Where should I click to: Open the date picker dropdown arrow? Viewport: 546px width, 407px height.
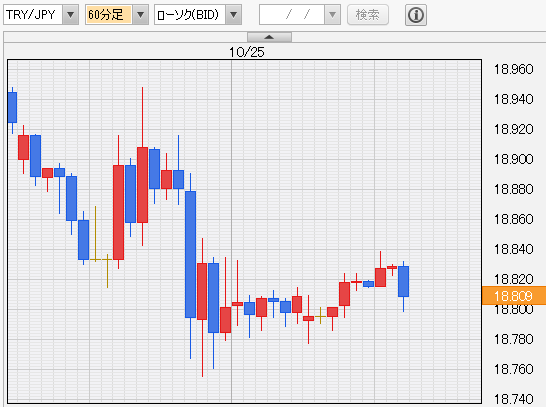pyautogui.click(x=333, y=15)
